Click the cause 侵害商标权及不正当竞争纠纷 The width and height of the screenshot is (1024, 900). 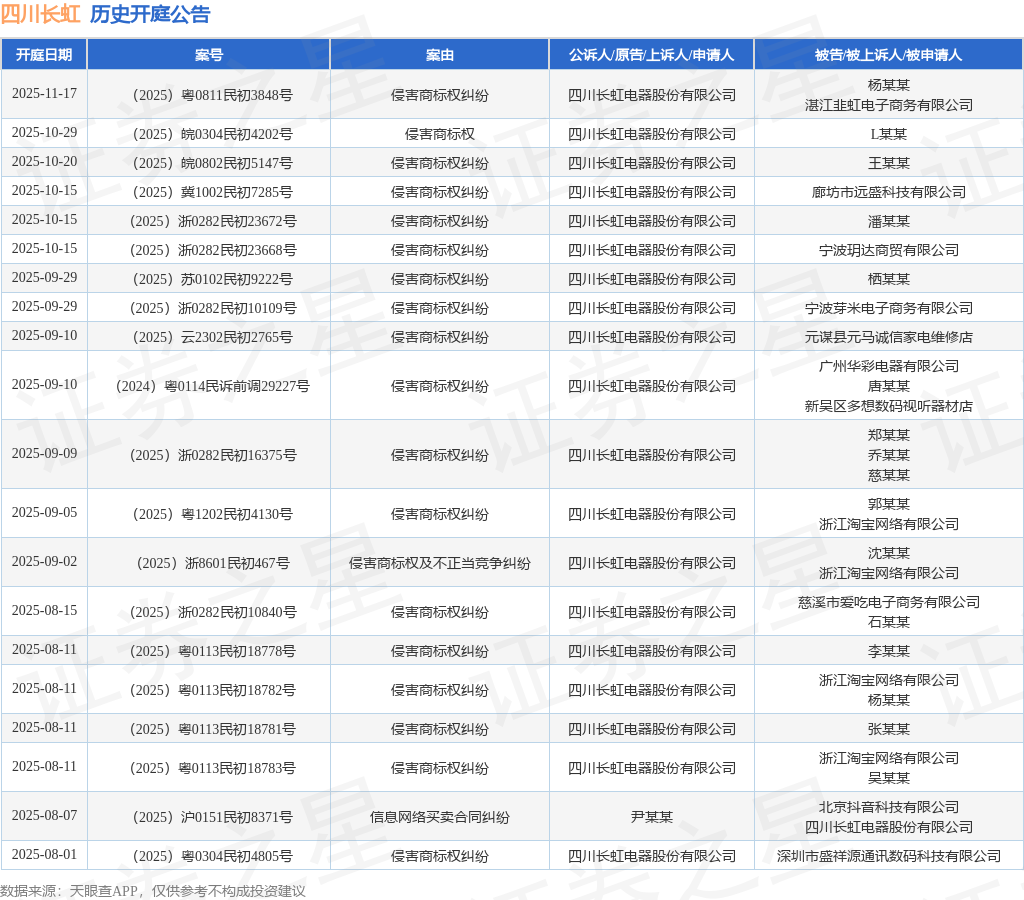pos(440,563)
